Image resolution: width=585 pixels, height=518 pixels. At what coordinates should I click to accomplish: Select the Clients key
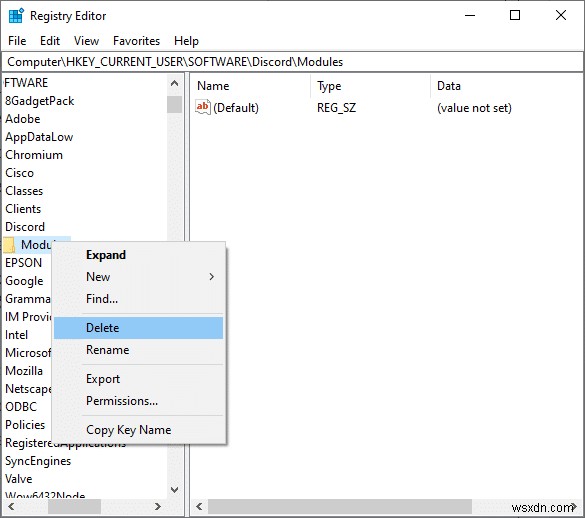point(23,209)
